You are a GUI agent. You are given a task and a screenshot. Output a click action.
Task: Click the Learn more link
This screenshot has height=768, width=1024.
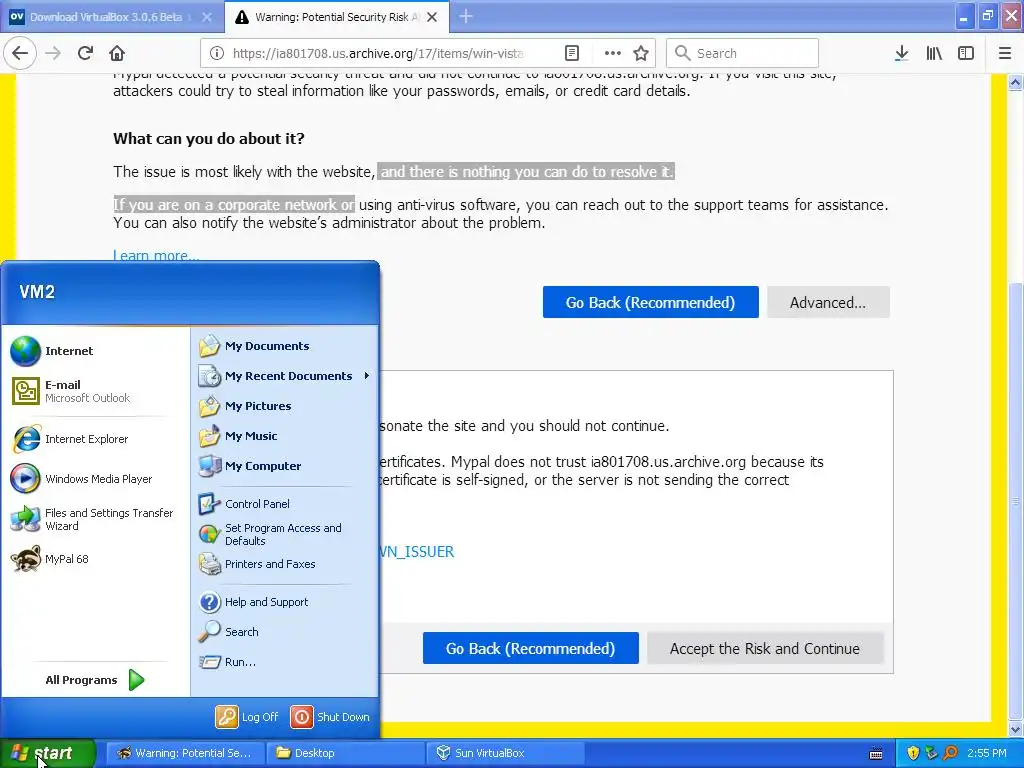(156, 255)
